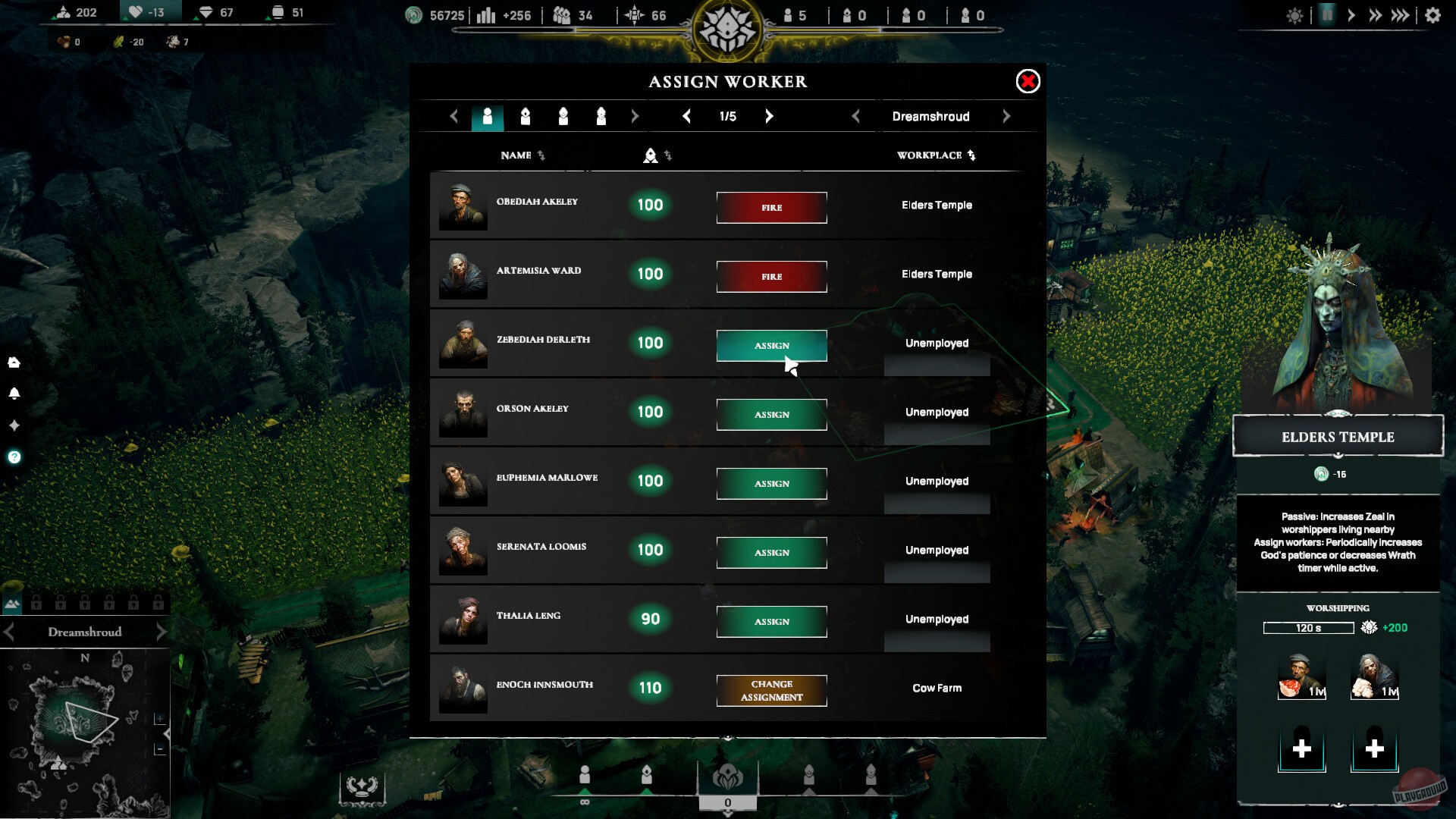1456x819 pixels.
Task: Assign Zebediah Derleth to the temple
Action: [771, 346]
